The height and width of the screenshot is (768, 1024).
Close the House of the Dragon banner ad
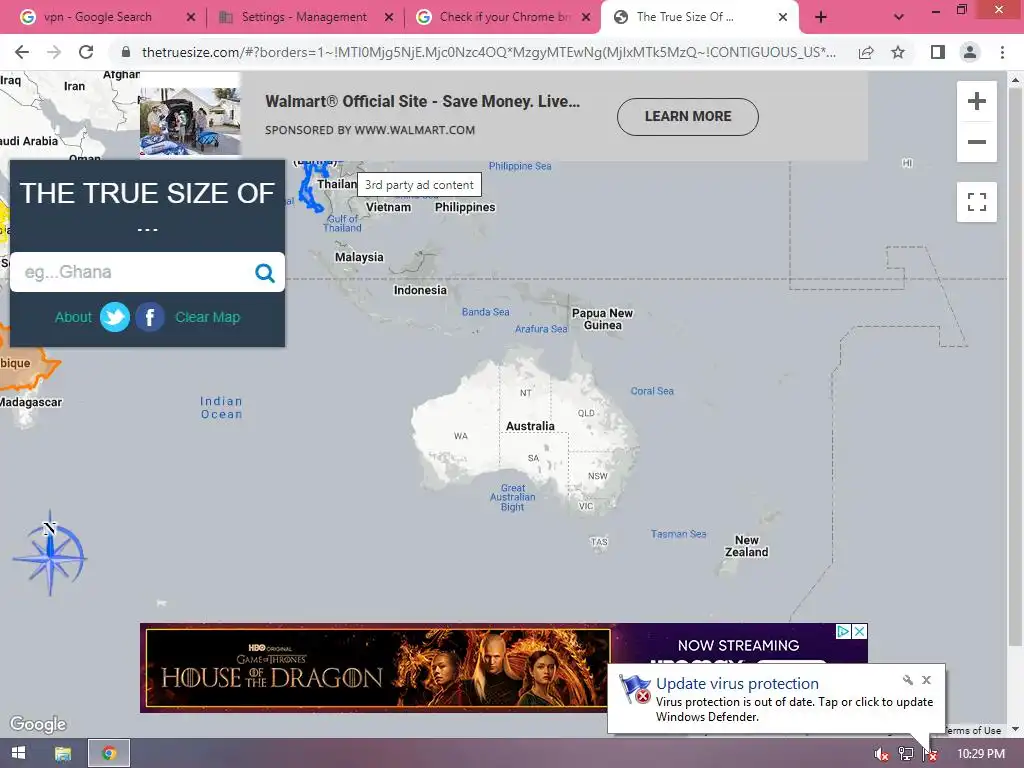860,631
